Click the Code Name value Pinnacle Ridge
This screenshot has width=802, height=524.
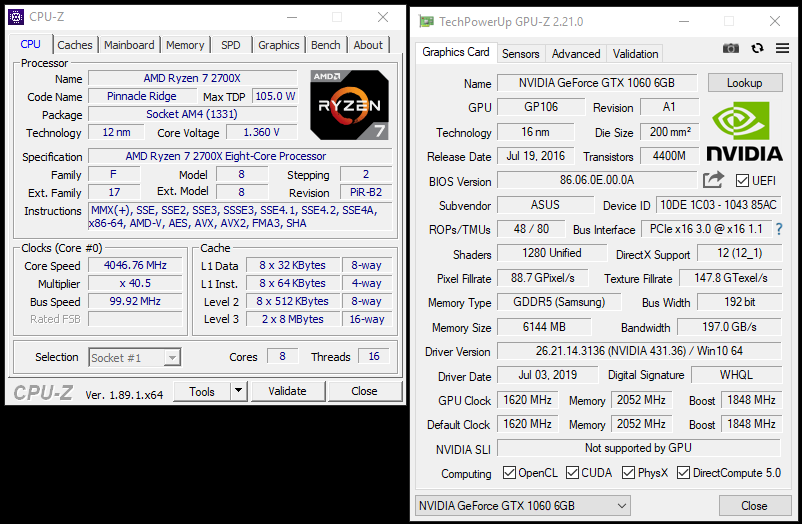click(142, 96)
